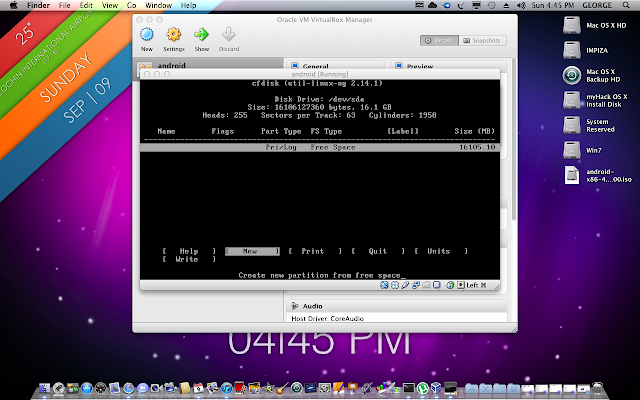The height and width of the screenshot is (400, 640).
Task: Click the USB devices status icon
Action: point(405,285)
